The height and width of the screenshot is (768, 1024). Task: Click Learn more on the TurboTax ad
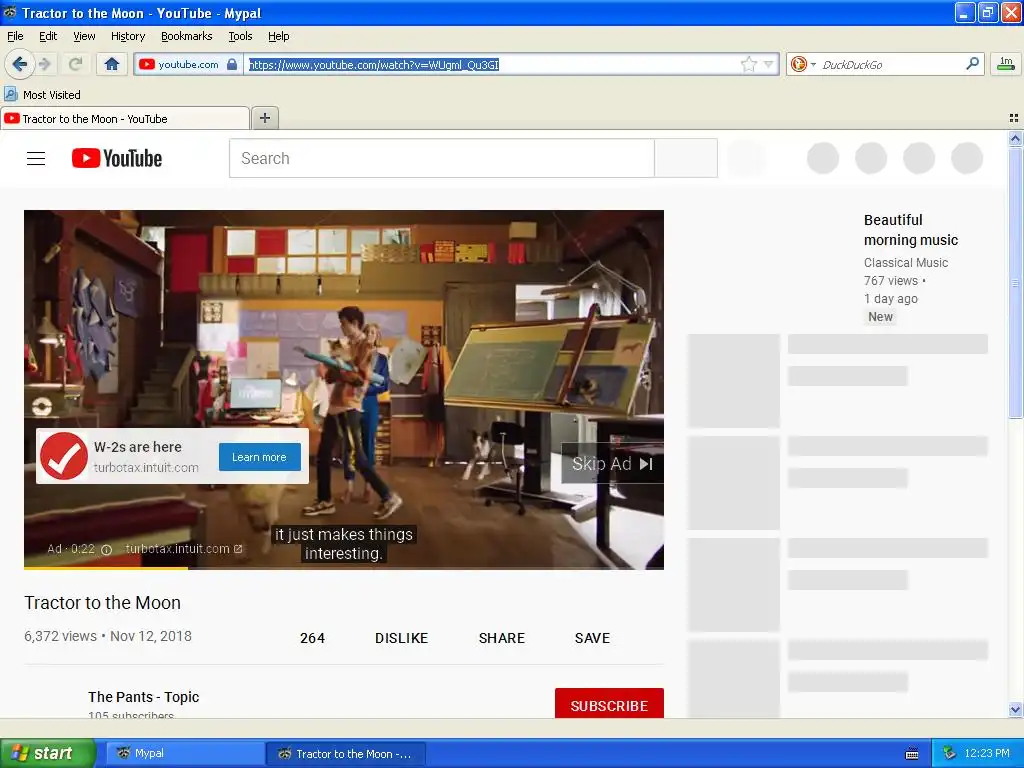259,457
